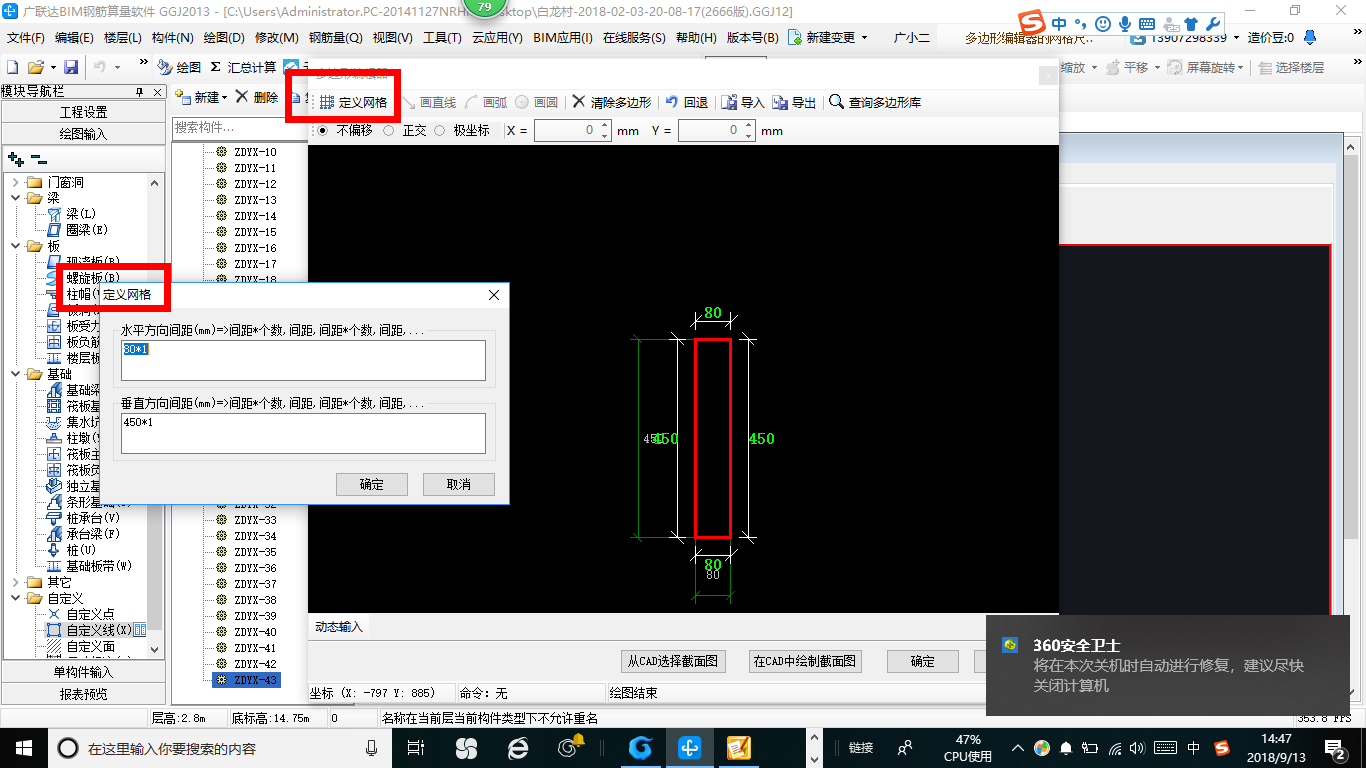Click the 定义网格 grid tool

[x=353, y=102]
